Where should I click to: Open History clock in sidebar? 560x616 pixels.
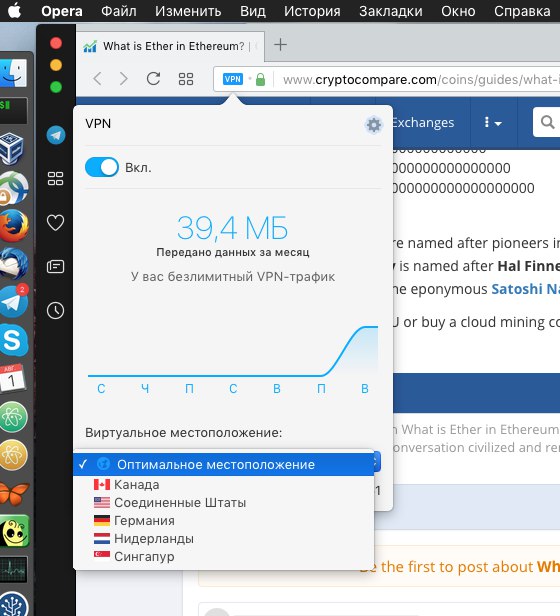tap(55, 310)
